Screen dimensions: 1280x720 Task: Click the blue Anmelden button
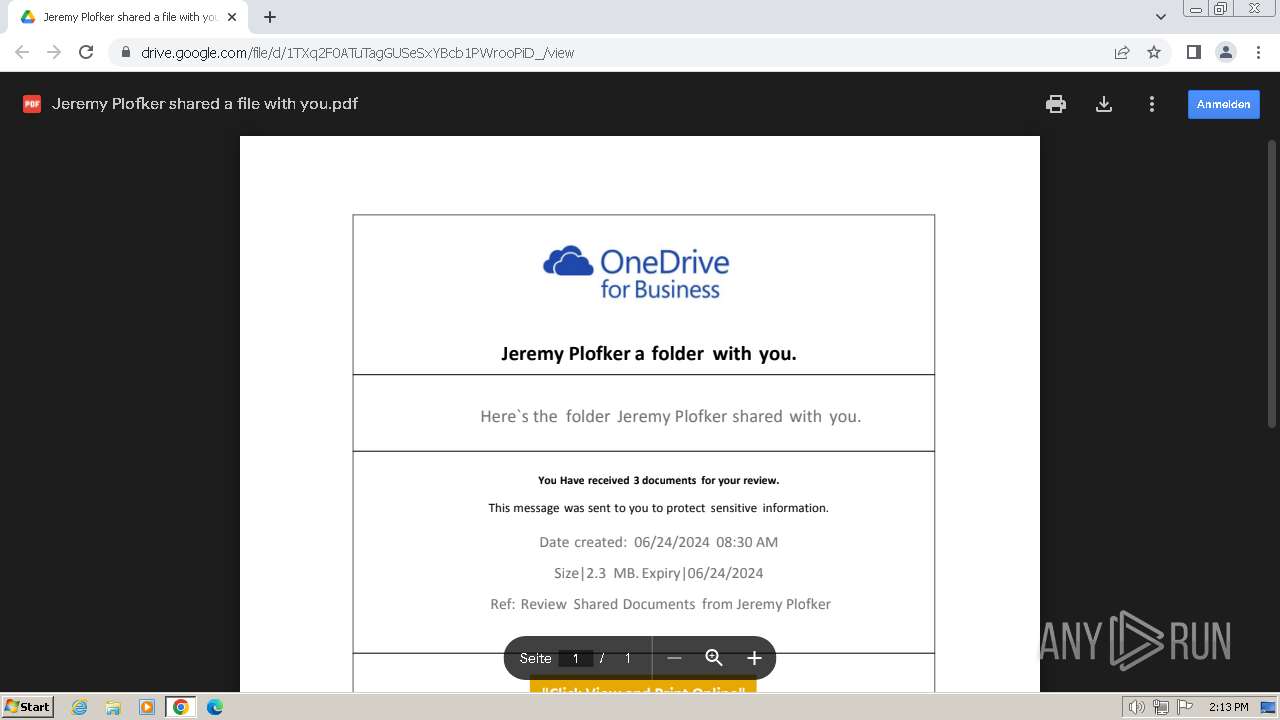coord(1223,104)
